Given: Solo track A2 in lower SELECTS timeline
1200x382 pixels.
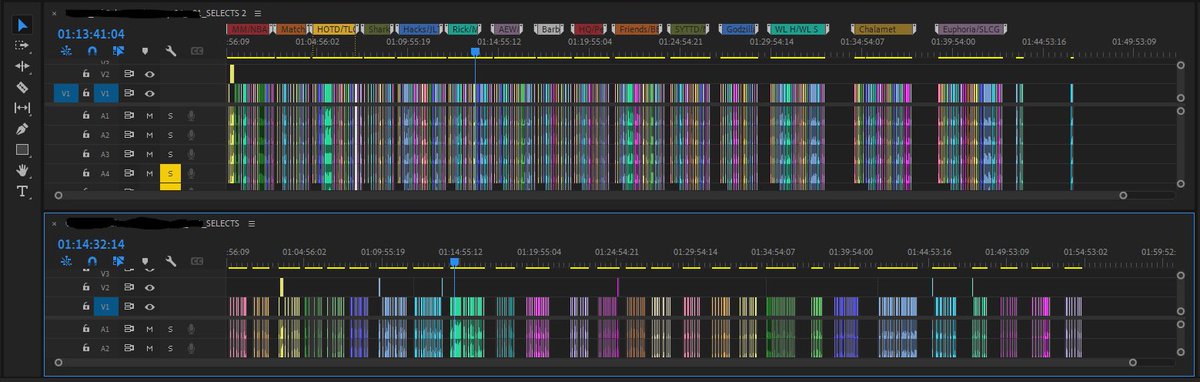Looking at the screenshot, I should (x=170, y=348).
